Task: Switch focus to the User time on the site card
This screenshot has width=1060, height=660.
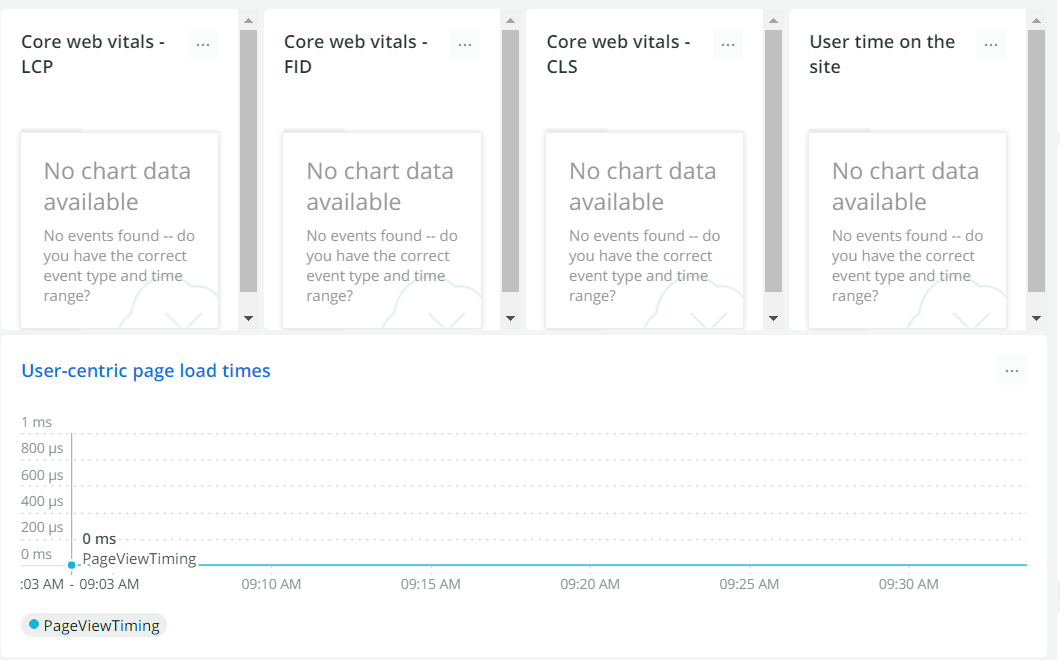Action: 882,53
